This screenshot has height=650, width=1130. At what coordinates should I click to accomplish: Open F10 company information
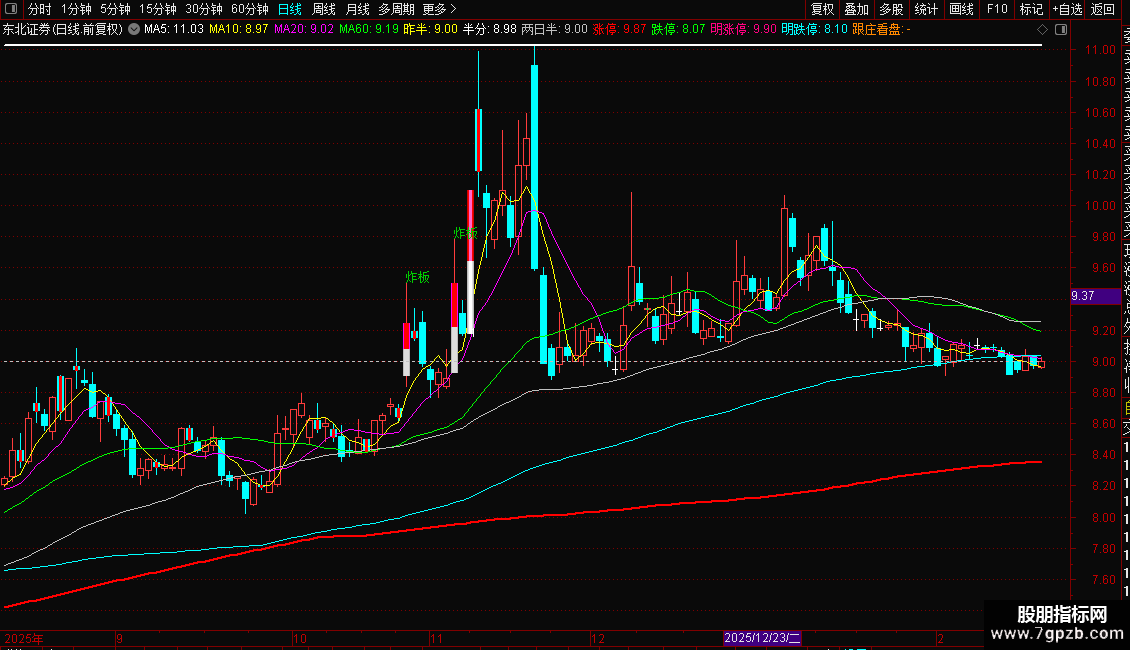coord(997,9)
